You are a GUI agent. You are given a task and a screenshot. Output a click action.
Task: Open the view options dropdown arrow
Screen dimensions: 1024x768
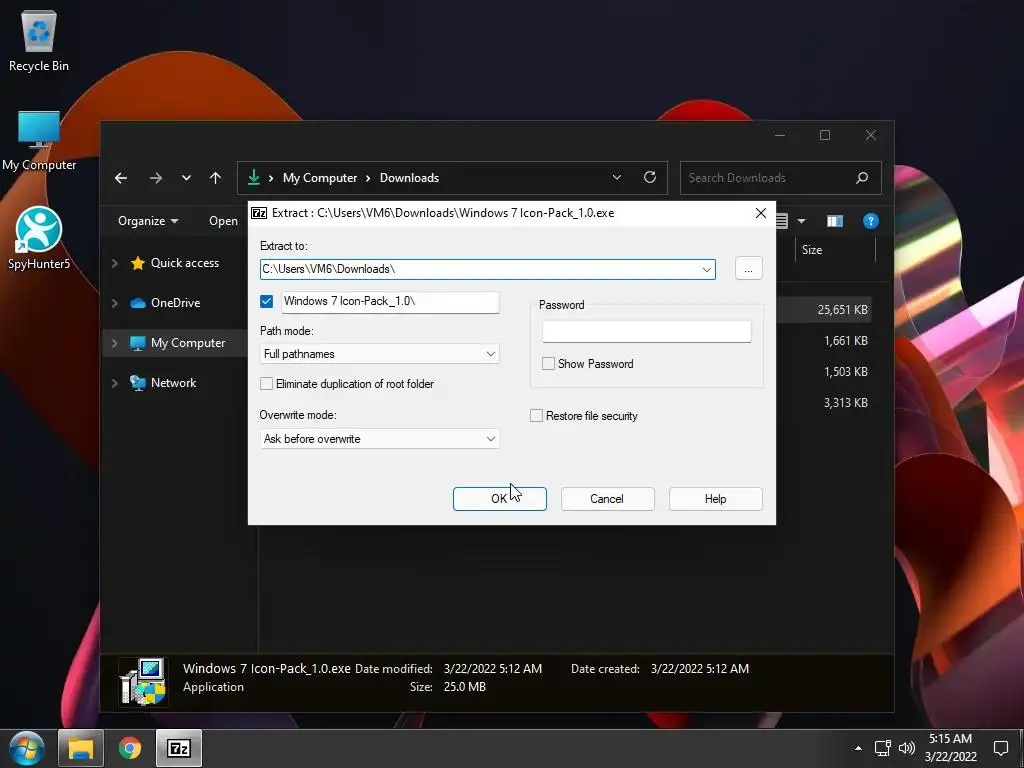801,221
